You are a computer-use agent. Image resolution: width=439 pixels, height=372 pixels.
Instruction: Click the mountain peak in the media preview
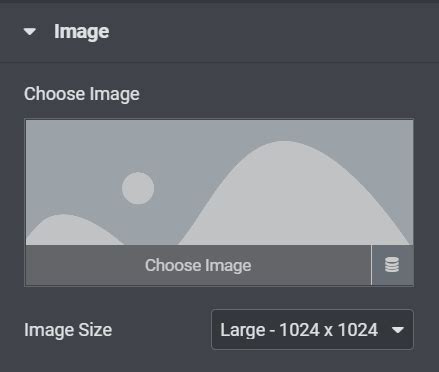pos(285,145)
